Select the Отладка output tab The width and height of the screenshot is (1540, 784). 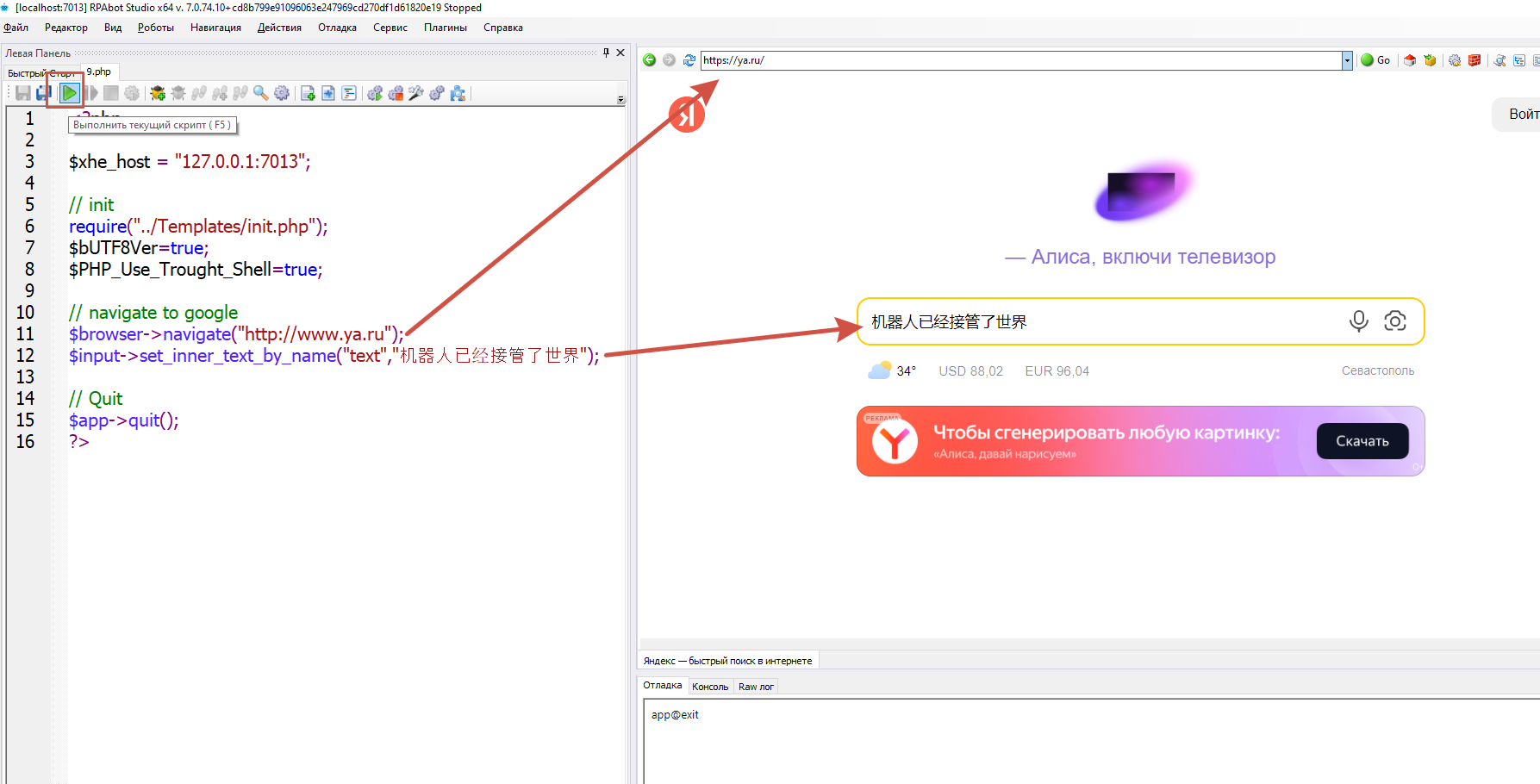663,686
